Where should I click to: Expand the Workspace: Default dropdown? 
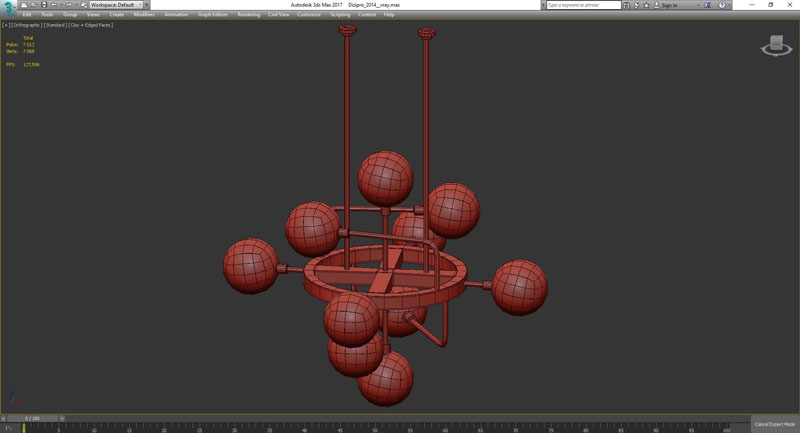115,5
